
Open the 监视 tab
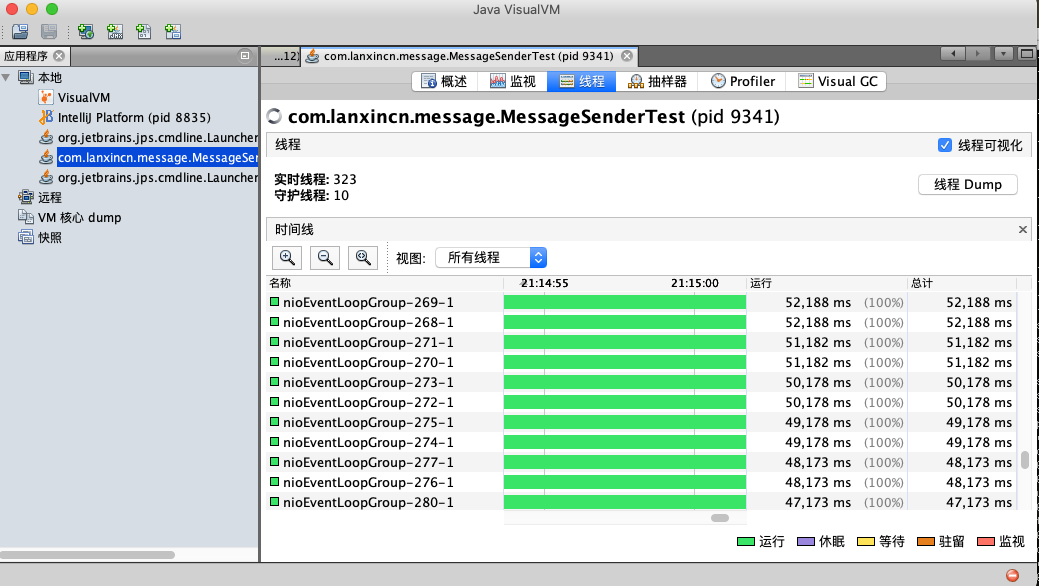click(x=513, y=81)
